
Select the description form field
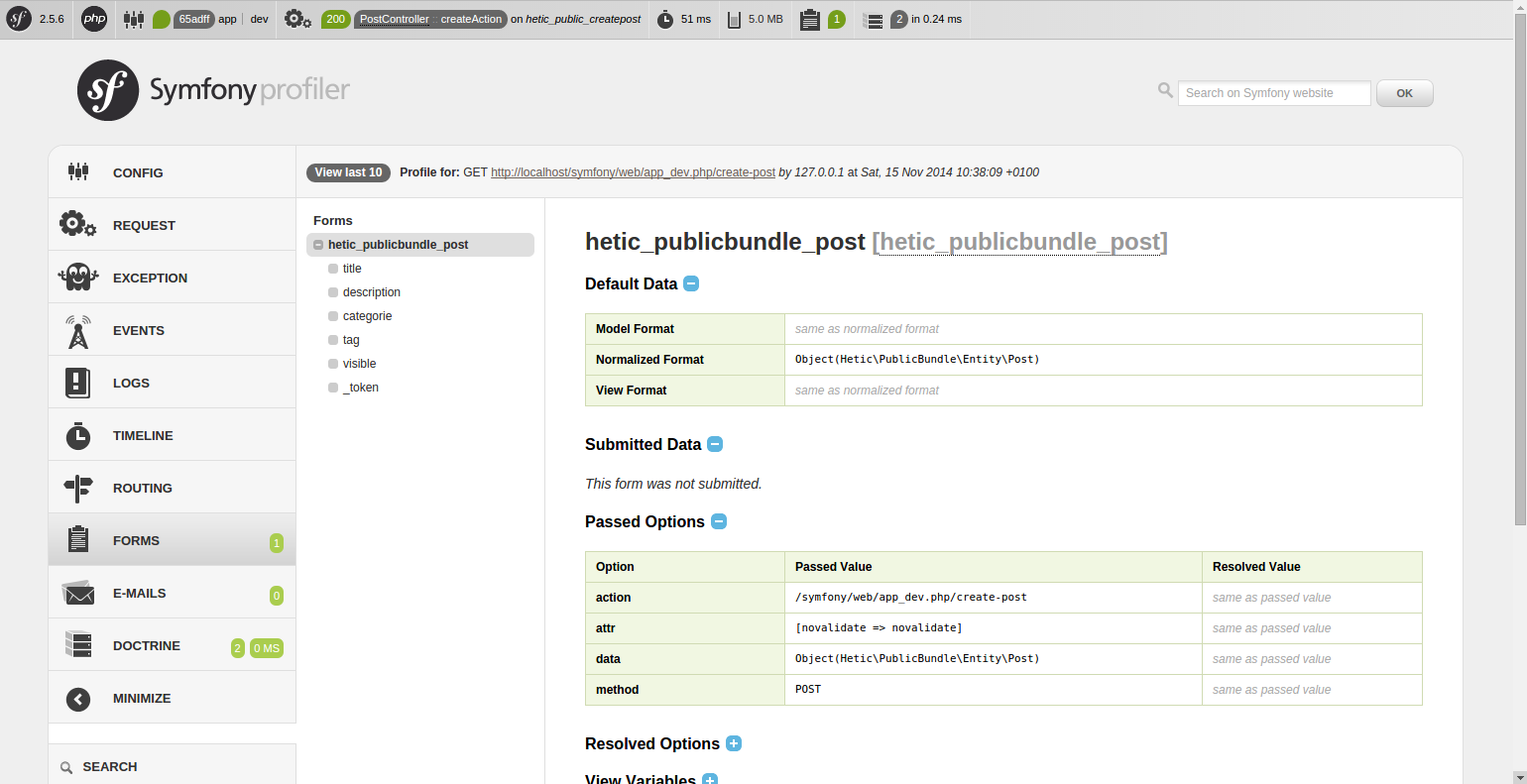(x=372, y=292)
